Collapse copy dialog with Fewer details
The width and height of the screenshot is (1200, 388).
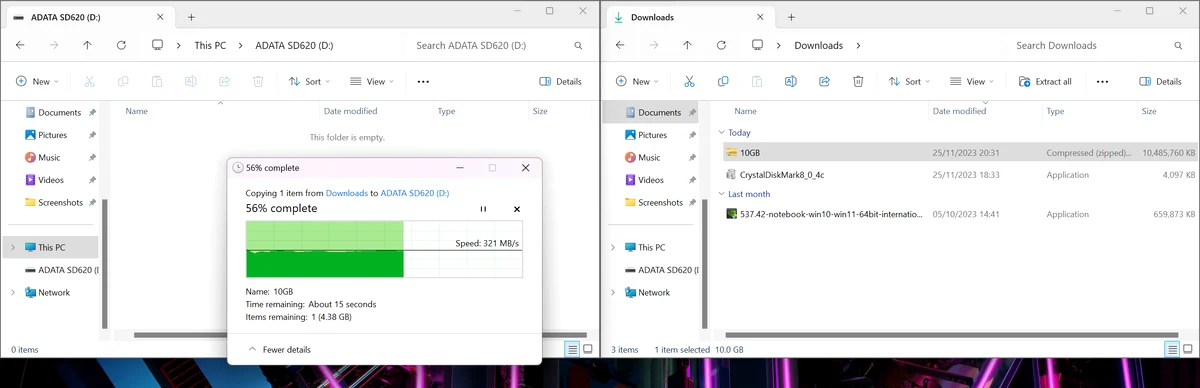click(279, 350)
